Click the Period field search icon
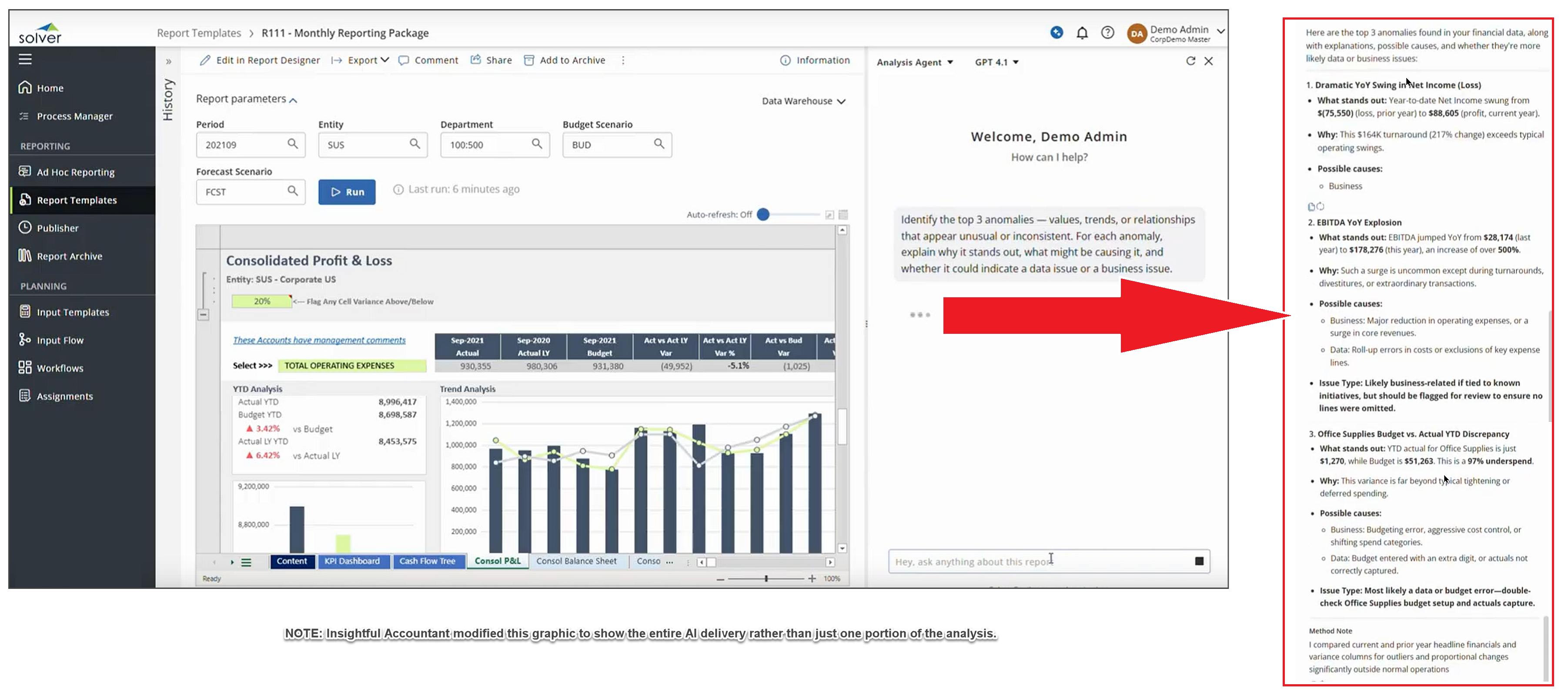Screen dimensions: 1568x699 tap(292, 144)
